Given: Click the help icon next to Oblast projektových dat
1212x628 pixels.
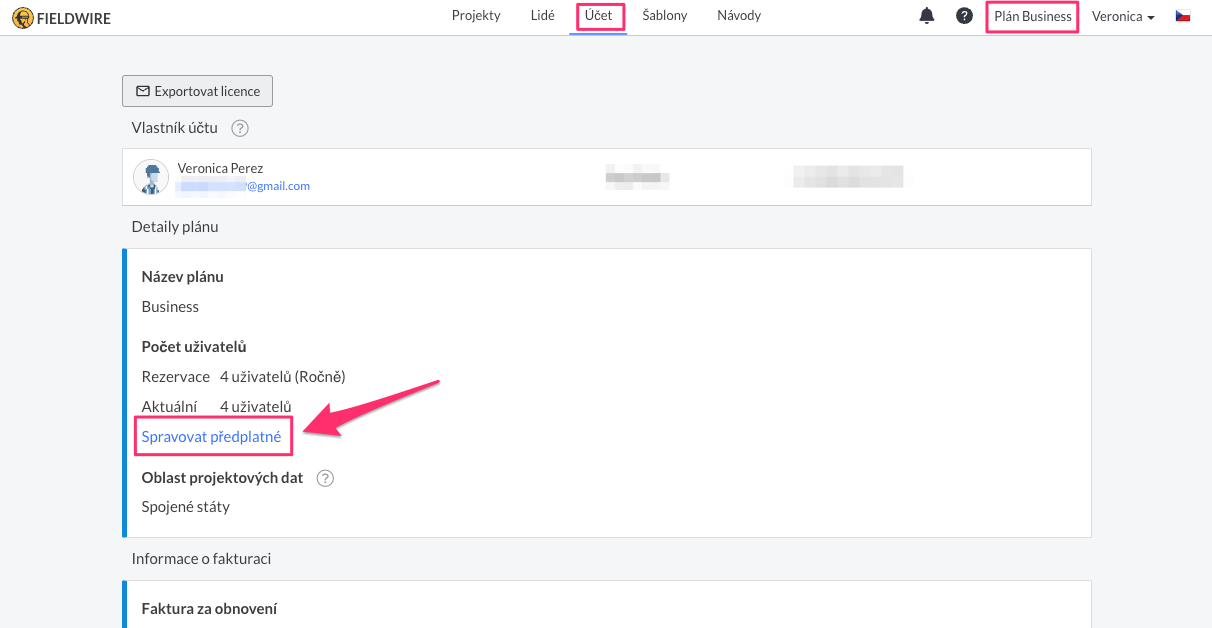Looking at the screenshot, I should 325,478.
